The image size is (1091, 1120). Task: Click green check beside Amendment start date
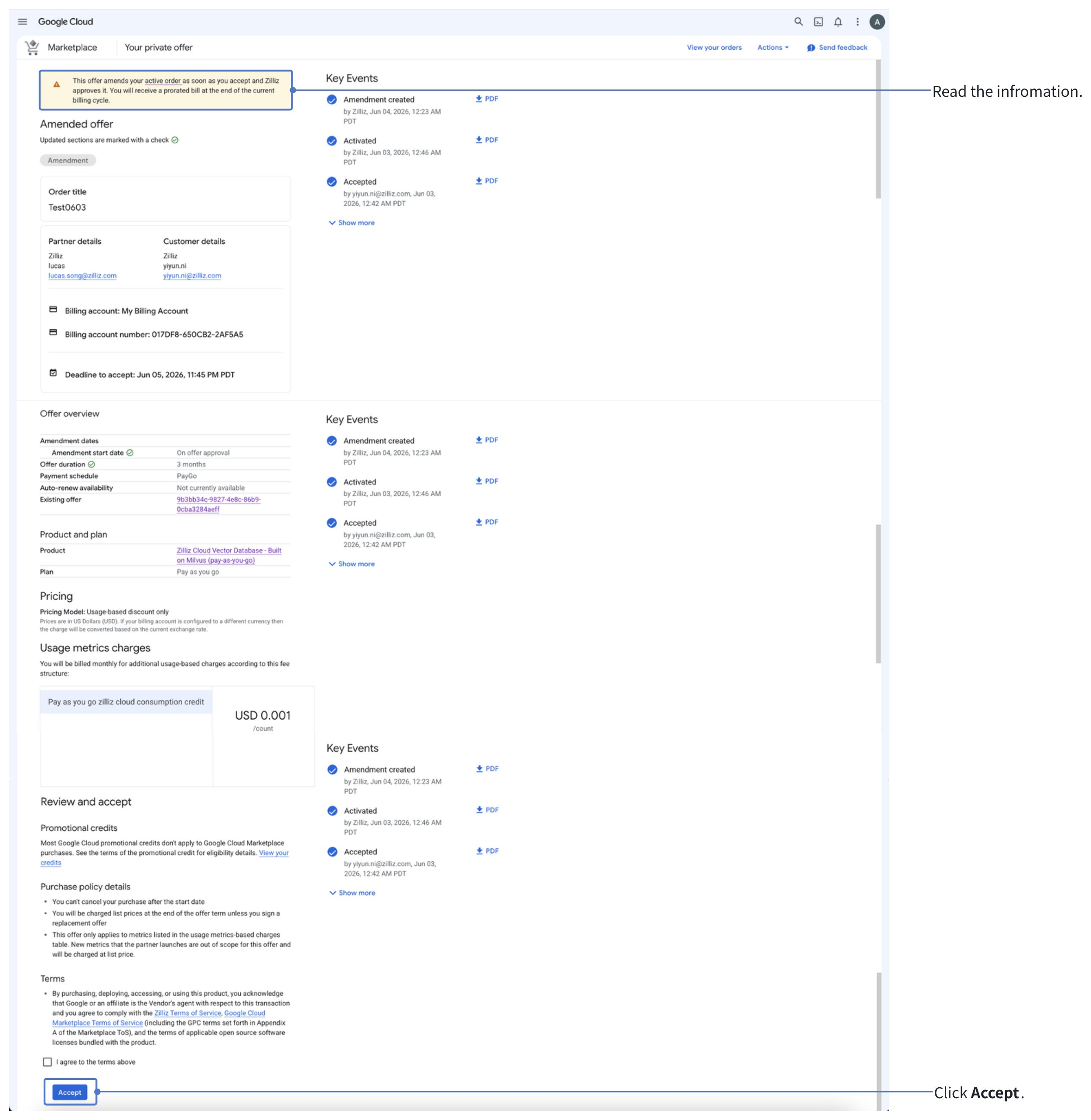click(130, 453)
